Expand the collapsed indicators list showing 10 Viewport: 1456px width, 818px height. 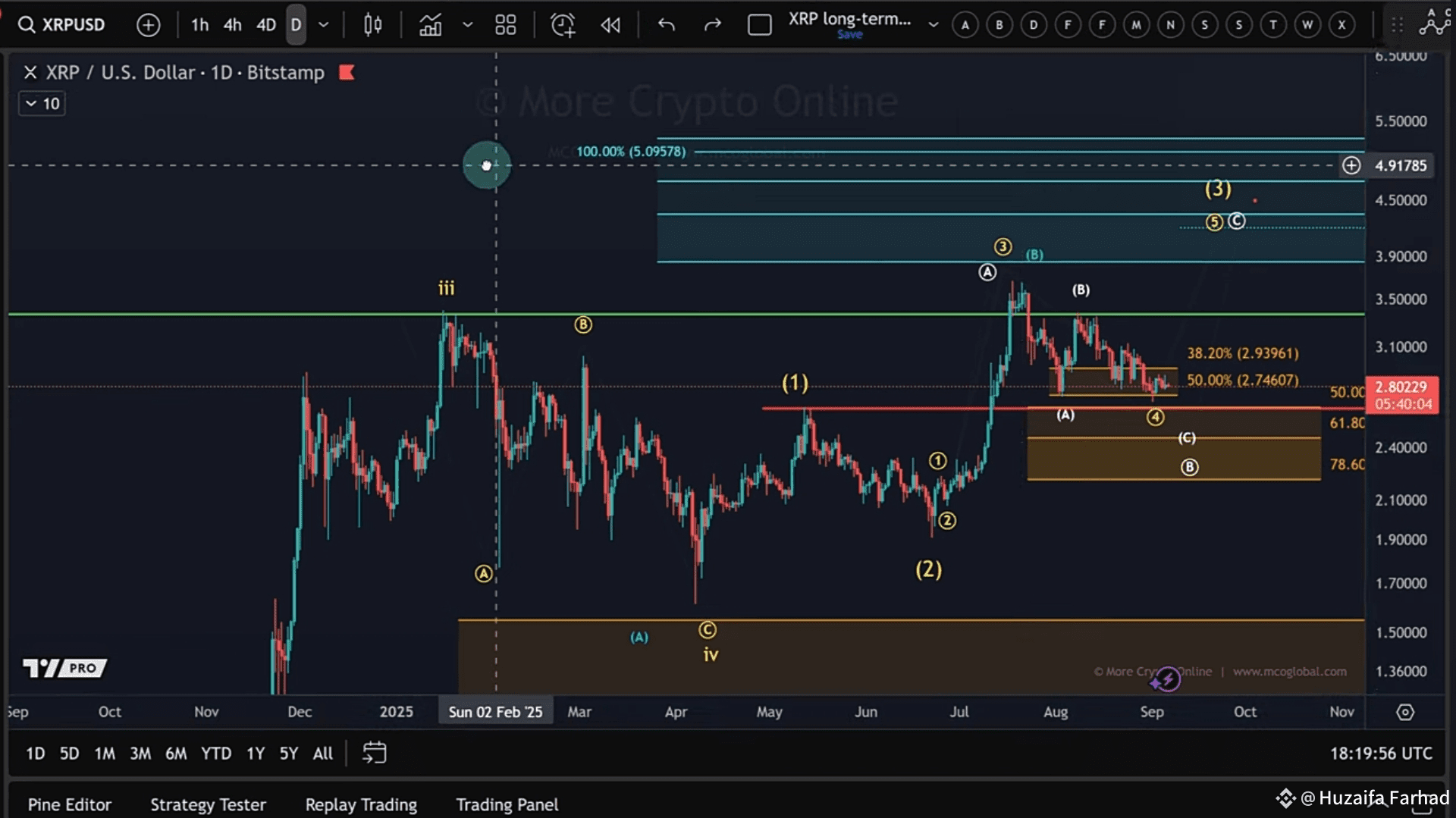pos(42,104)
